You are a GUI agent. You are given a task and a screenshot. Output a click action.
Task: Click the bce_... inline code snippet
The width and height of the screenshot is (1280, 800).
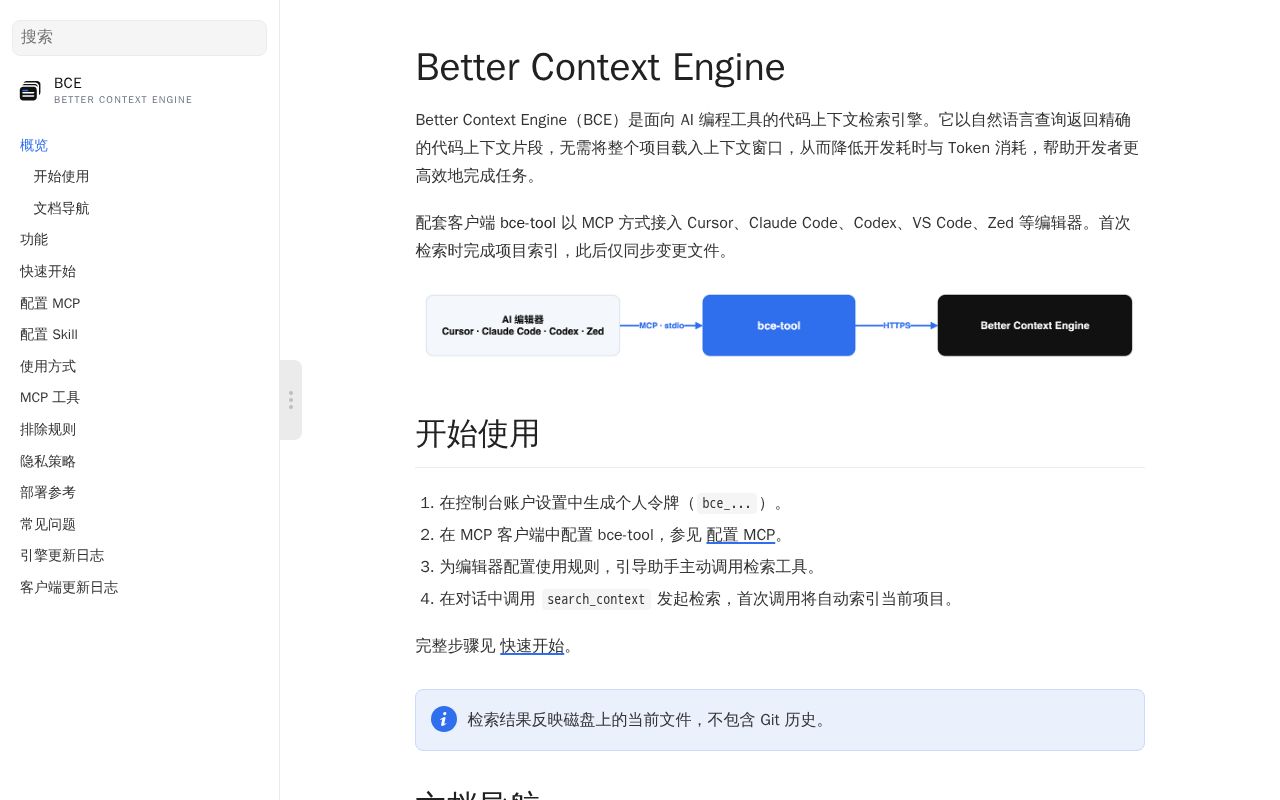(727, 503)
